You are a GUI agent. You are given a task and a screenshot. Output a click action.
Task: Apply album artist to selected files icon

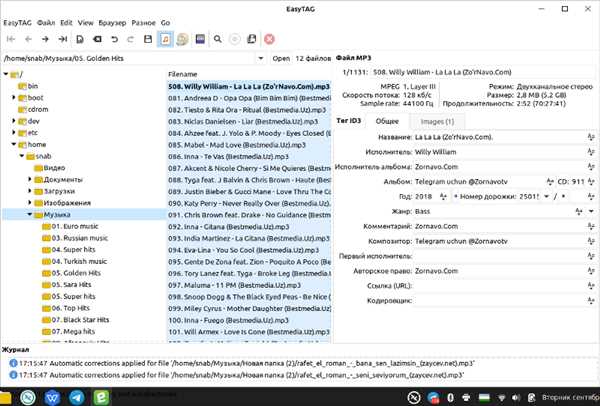coord(591,167)
